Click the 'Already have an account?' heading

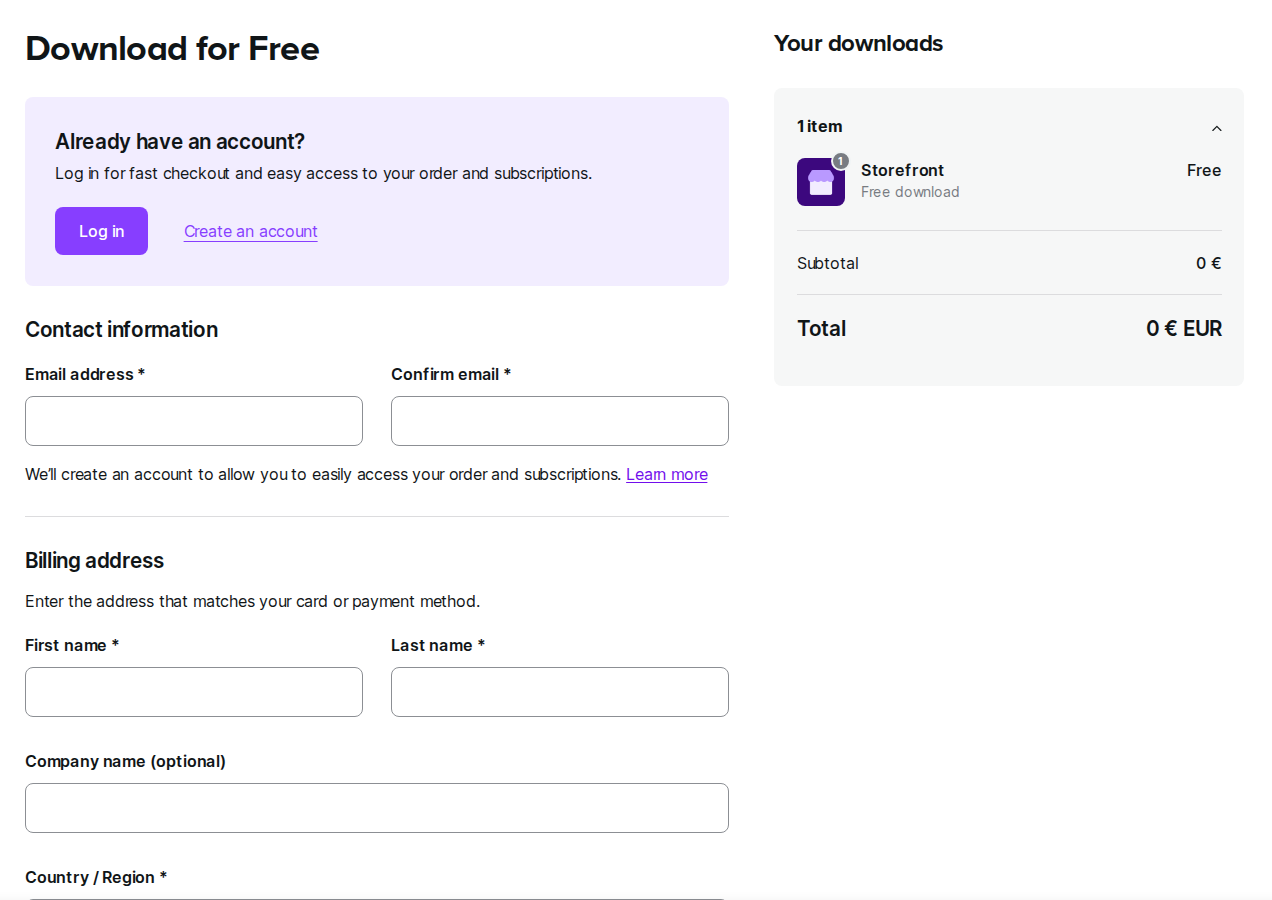180,141
